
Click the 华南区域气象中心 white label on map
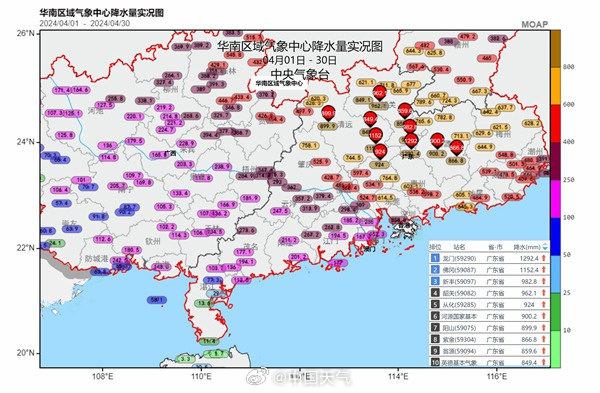tap(279, 83)
